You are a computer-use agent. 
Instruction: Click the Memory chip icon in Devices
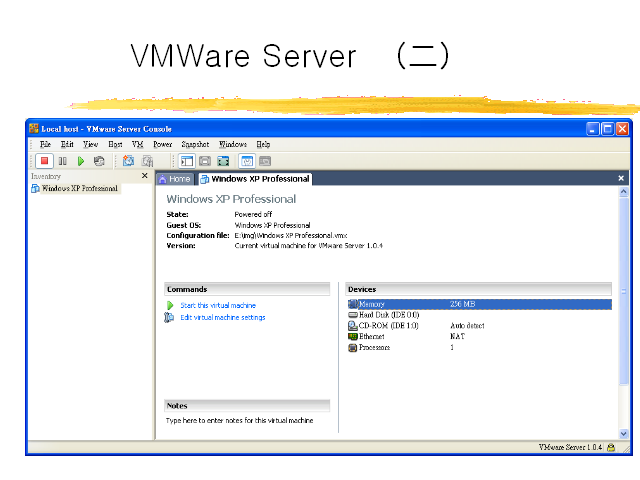pos(353,304)
